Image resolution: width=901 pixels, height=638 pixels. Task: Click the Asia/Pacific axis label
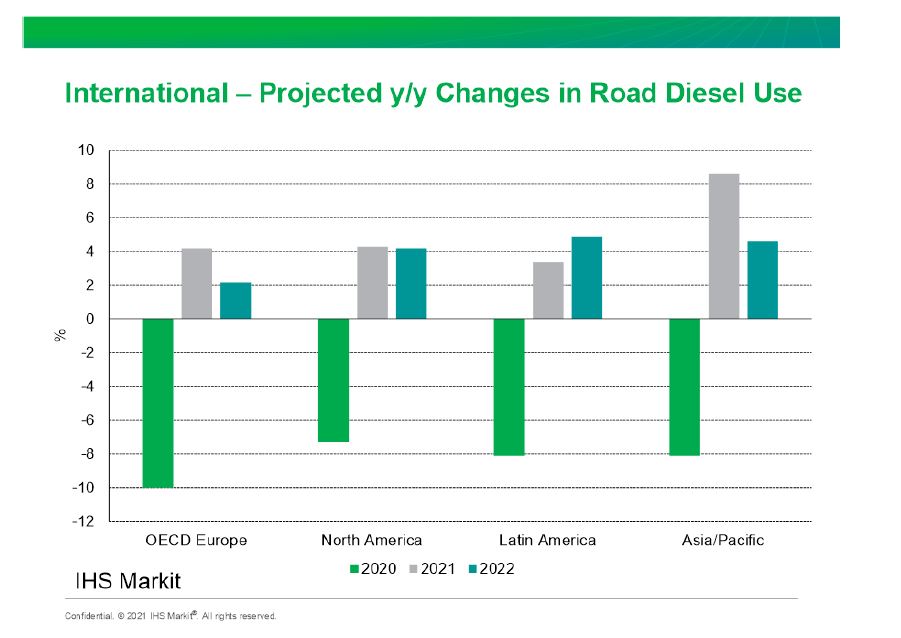(723, 540)
